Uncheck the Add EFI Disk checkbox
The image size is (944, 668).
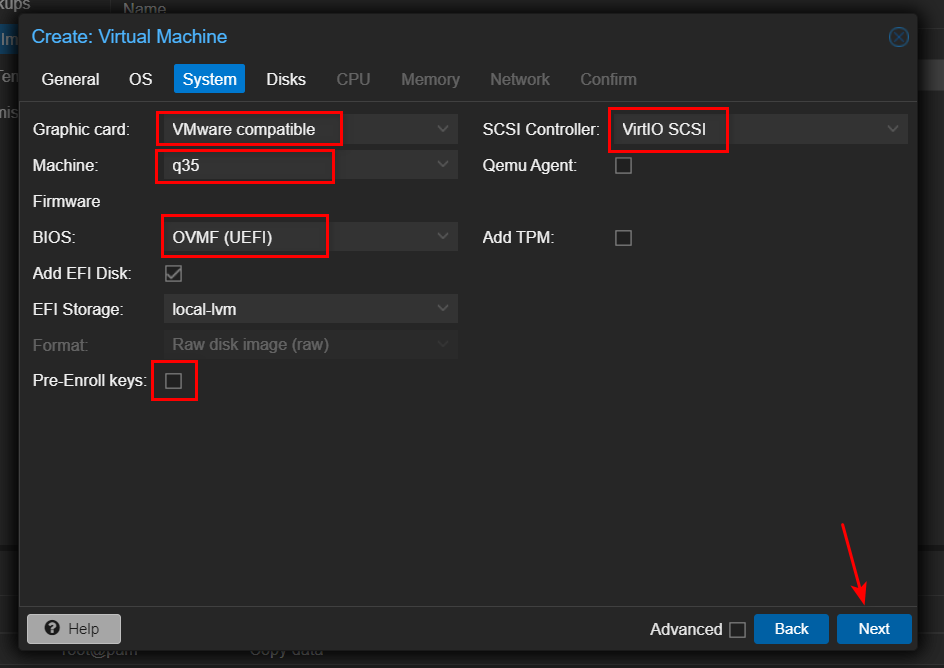[x=174, y=273]
